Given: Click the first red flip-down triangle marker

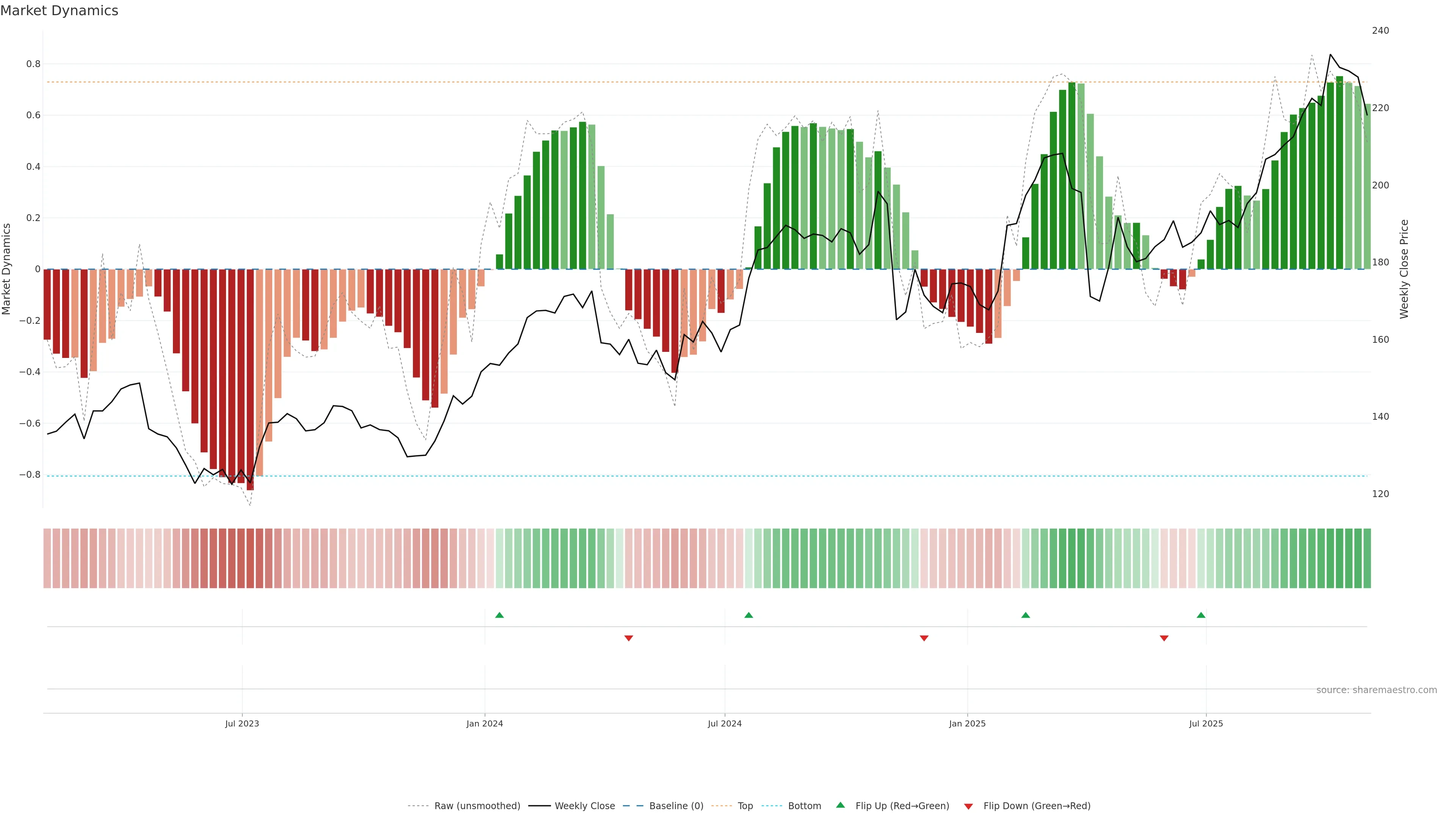Looking at the screenshot, I should pyautogui.click(x=629, y=638).
